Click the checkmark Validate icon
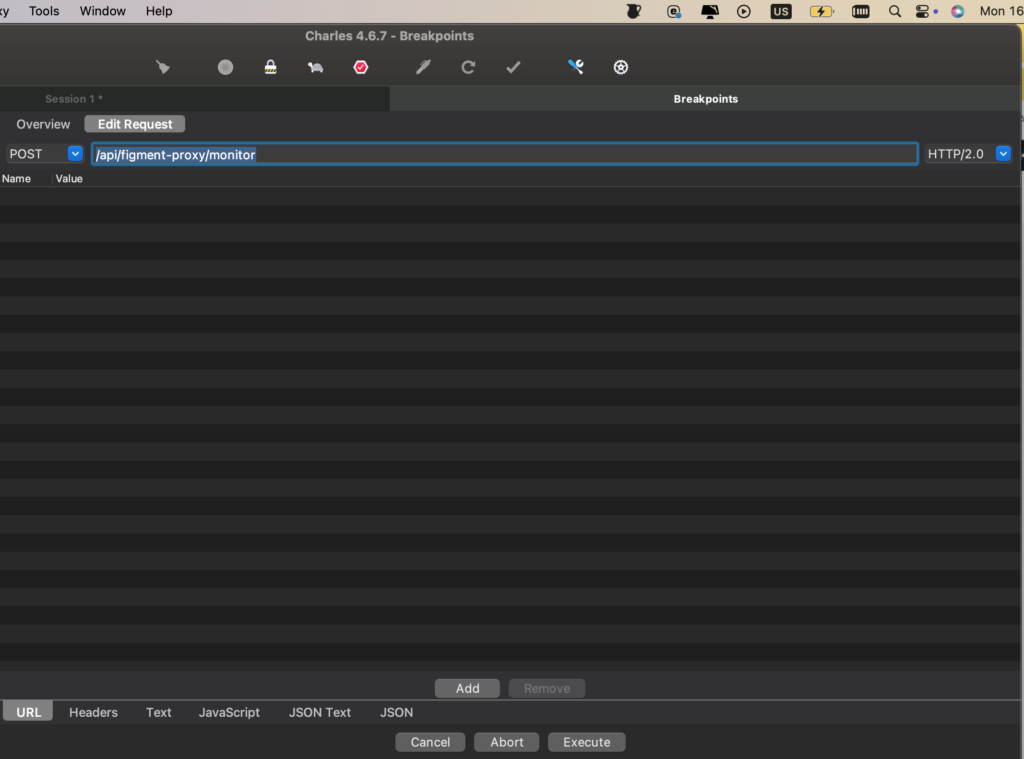Viewport: 1024px width, 759px height. point(513,67)
